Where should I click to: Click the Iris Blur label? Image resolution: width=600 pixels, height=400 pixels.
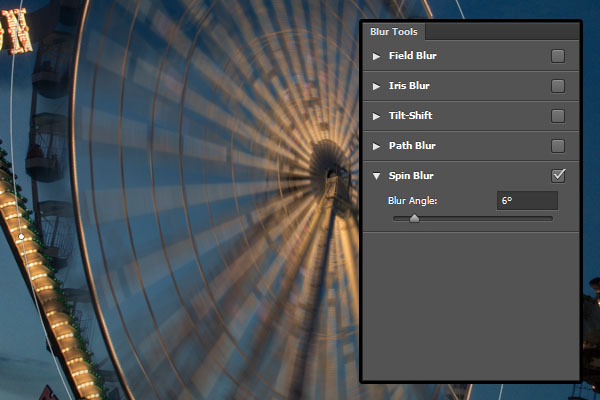(409, 86)
